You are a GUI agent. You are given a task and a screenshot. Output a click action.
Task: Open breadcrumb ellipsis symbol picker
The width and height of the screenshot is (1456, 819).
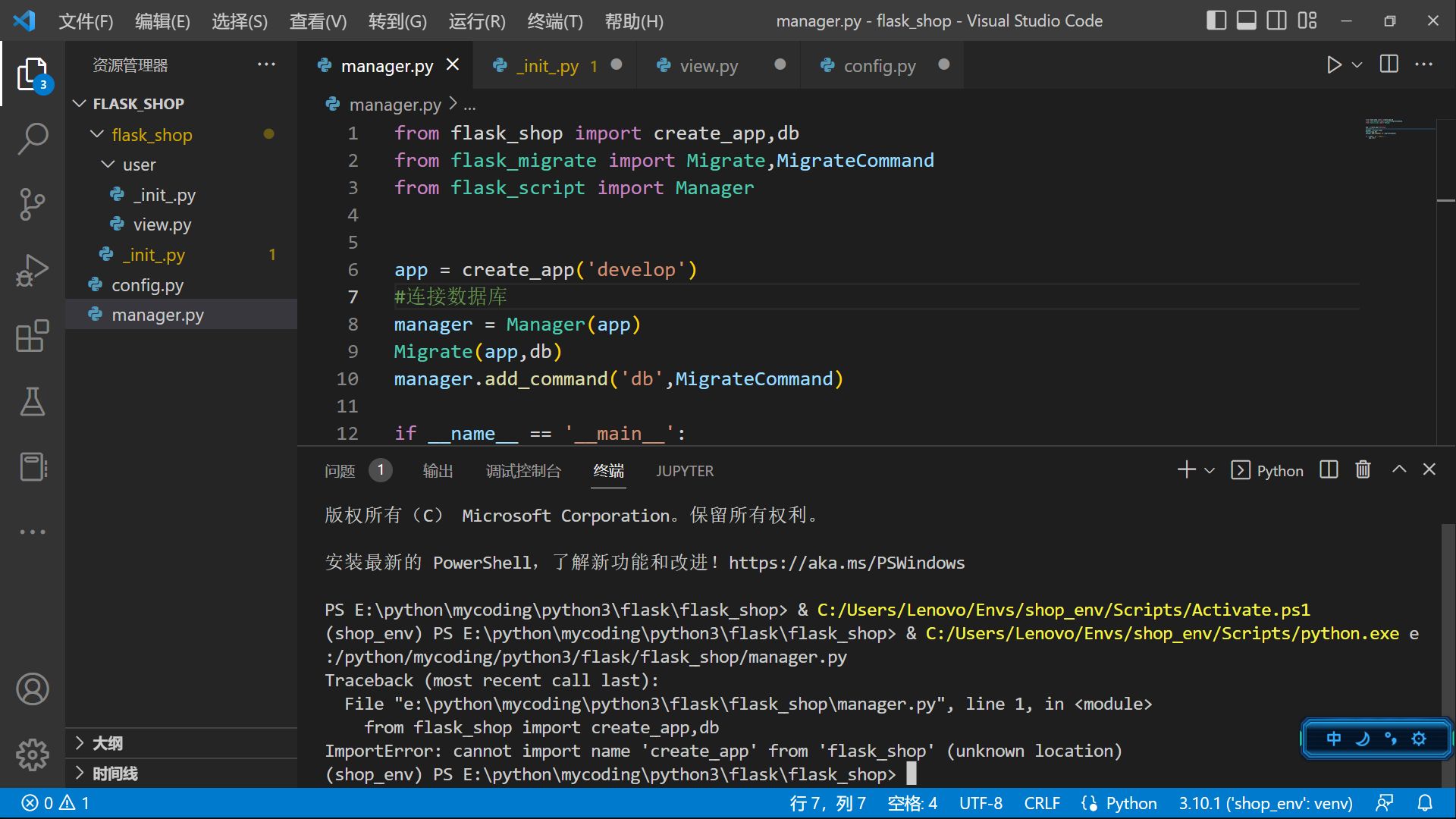pos(470,105)
